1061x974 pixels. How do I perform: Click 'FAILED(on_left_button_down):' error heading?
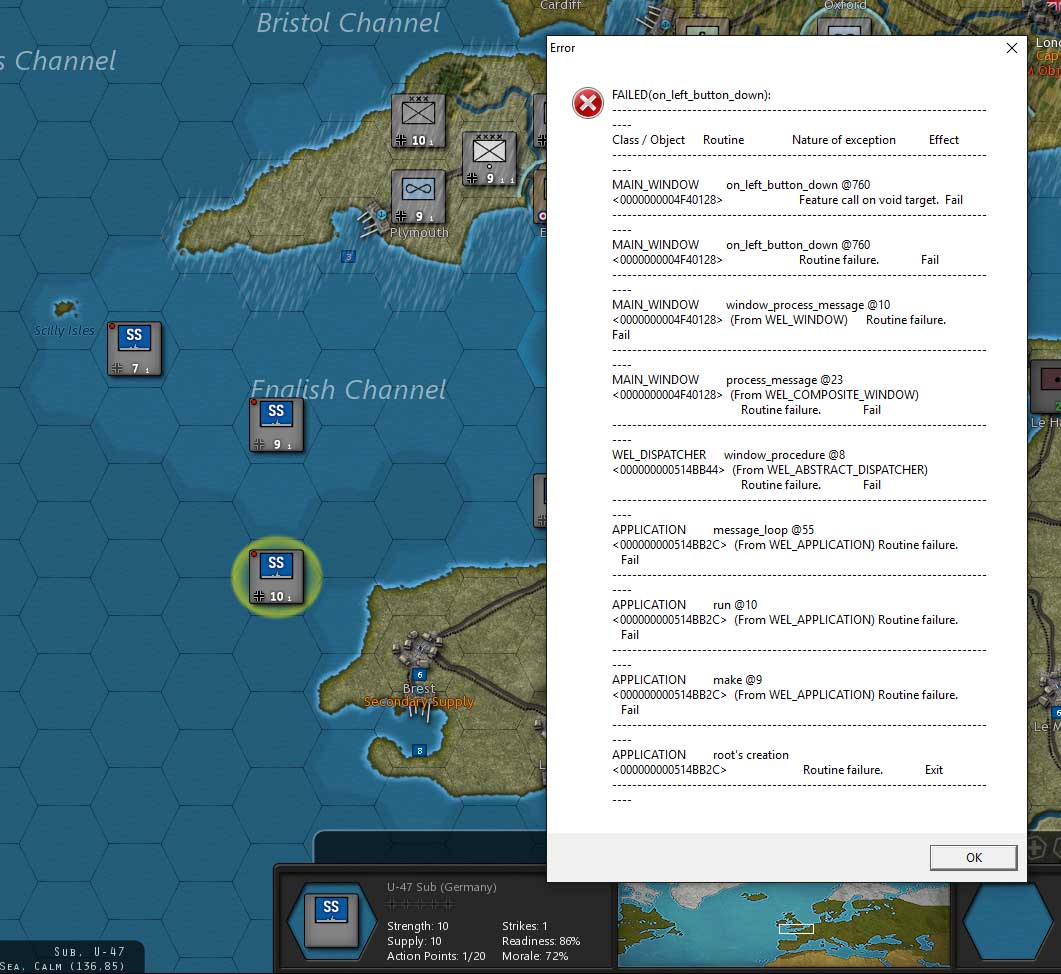[x=691, y=95]
